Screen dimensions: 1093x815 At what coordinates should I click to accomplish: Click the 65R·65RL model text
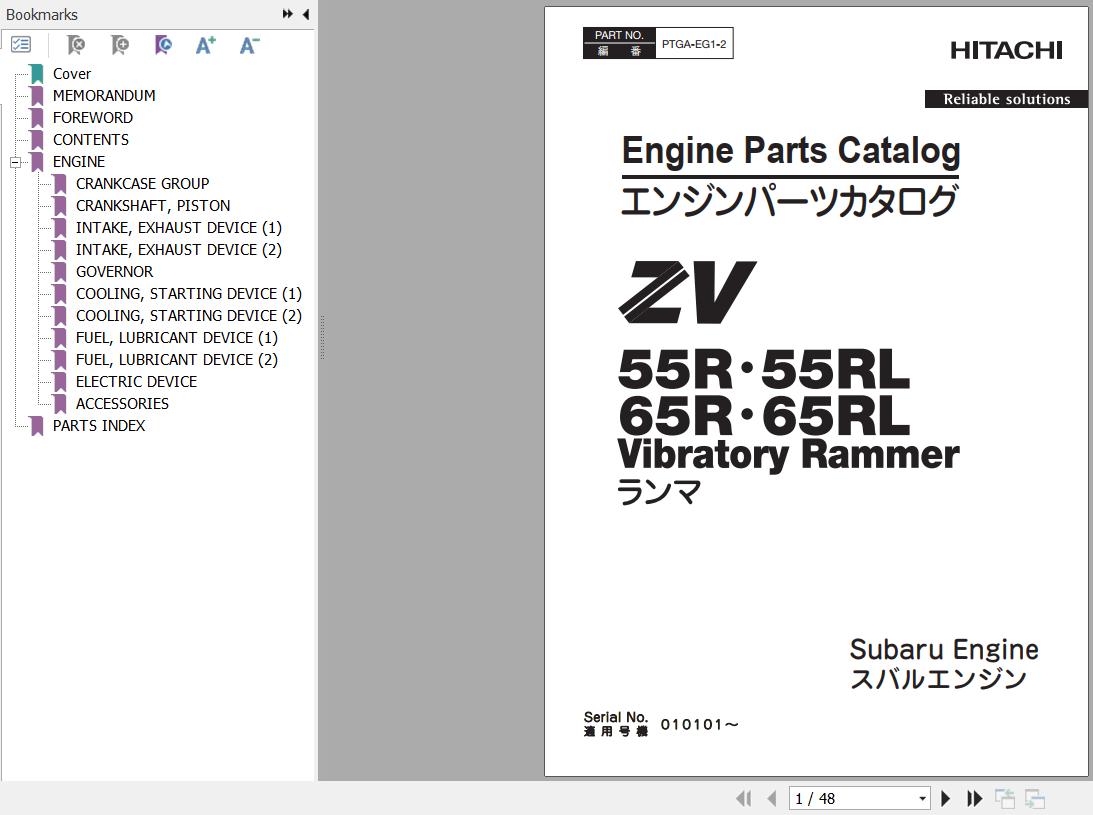point(764,416)
